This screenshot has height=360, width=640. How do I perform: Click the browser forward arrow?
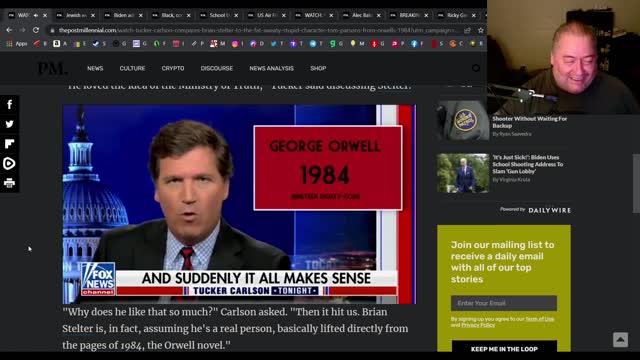22,30
